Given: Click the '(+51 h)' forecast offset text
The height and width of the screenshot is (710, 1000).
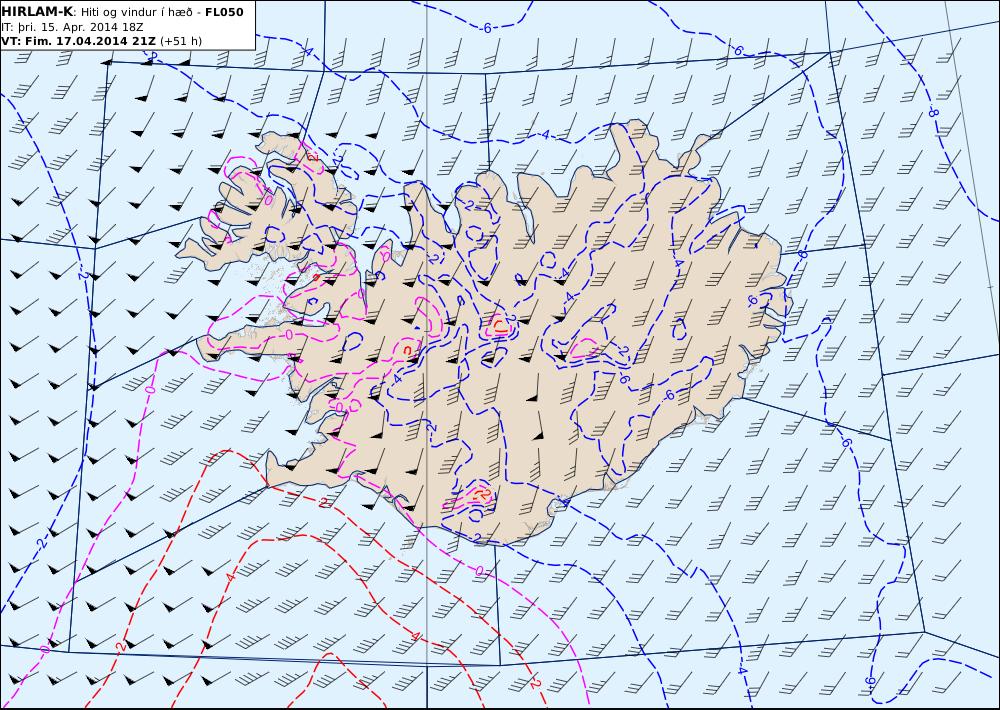Looking at the screenshot, I should pos(180,41).
